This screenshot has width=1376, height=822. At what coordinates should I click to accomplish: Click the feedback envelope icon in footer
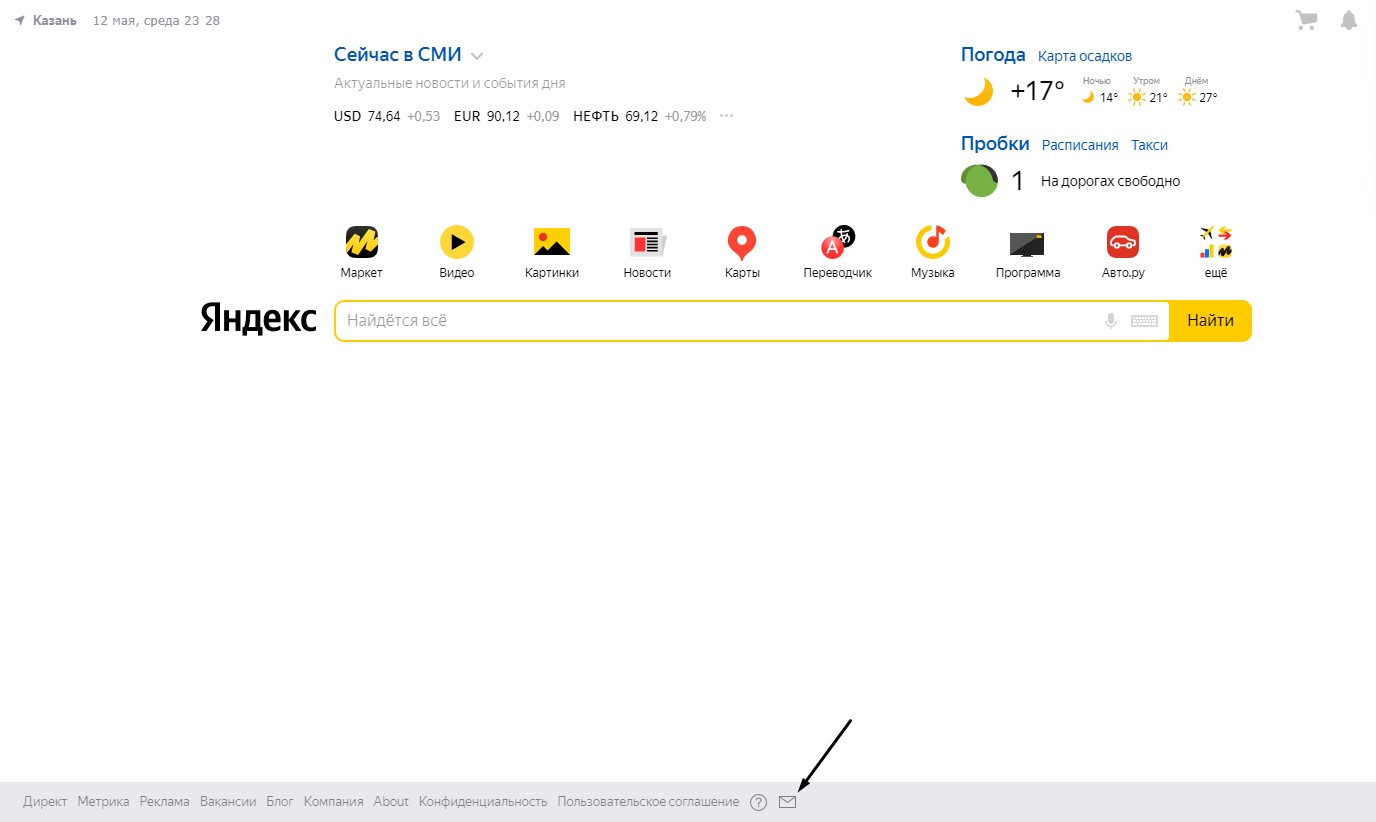coord(788,802)
